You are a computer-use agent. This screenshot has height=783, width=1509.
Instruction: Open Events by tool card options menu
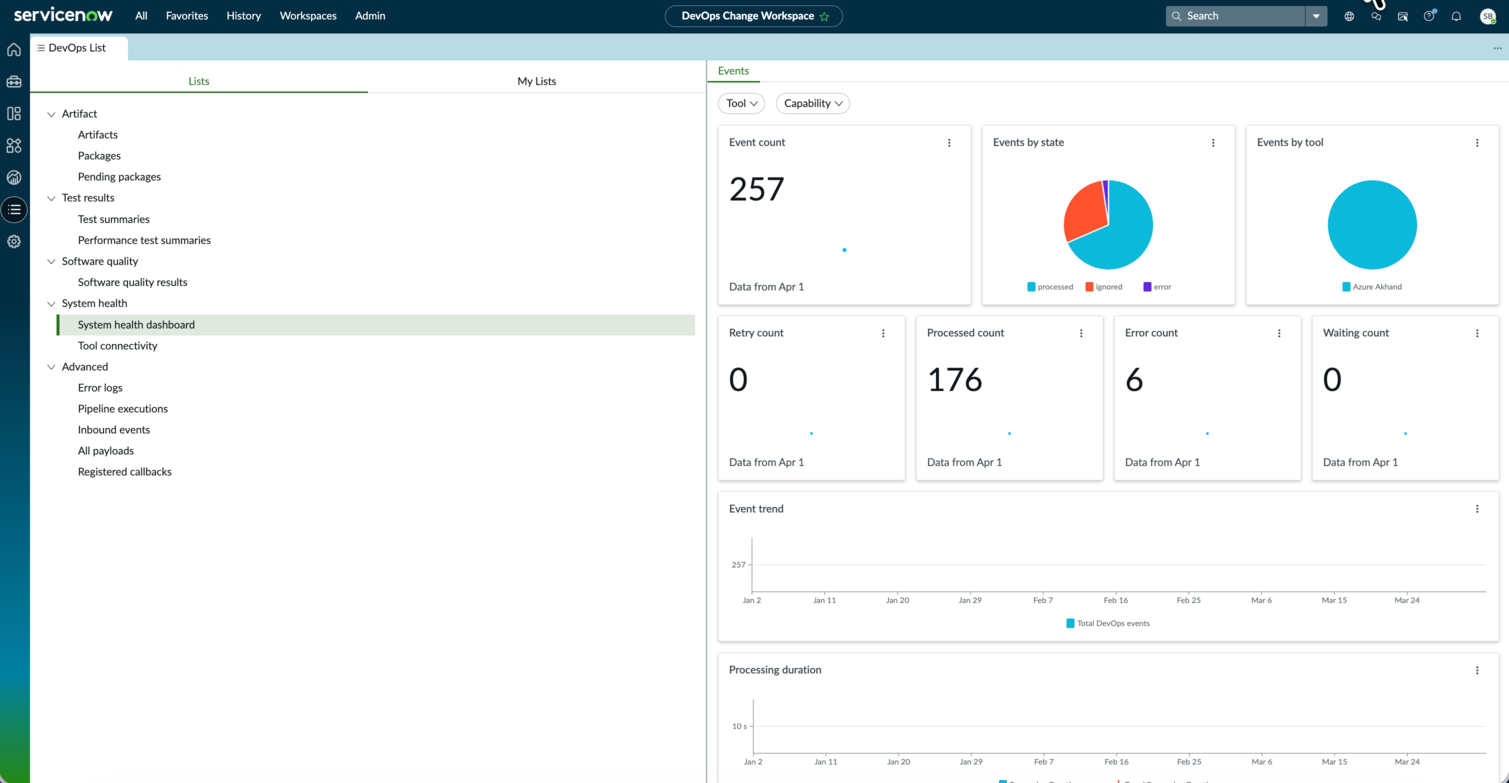[x=1477, y=143]
